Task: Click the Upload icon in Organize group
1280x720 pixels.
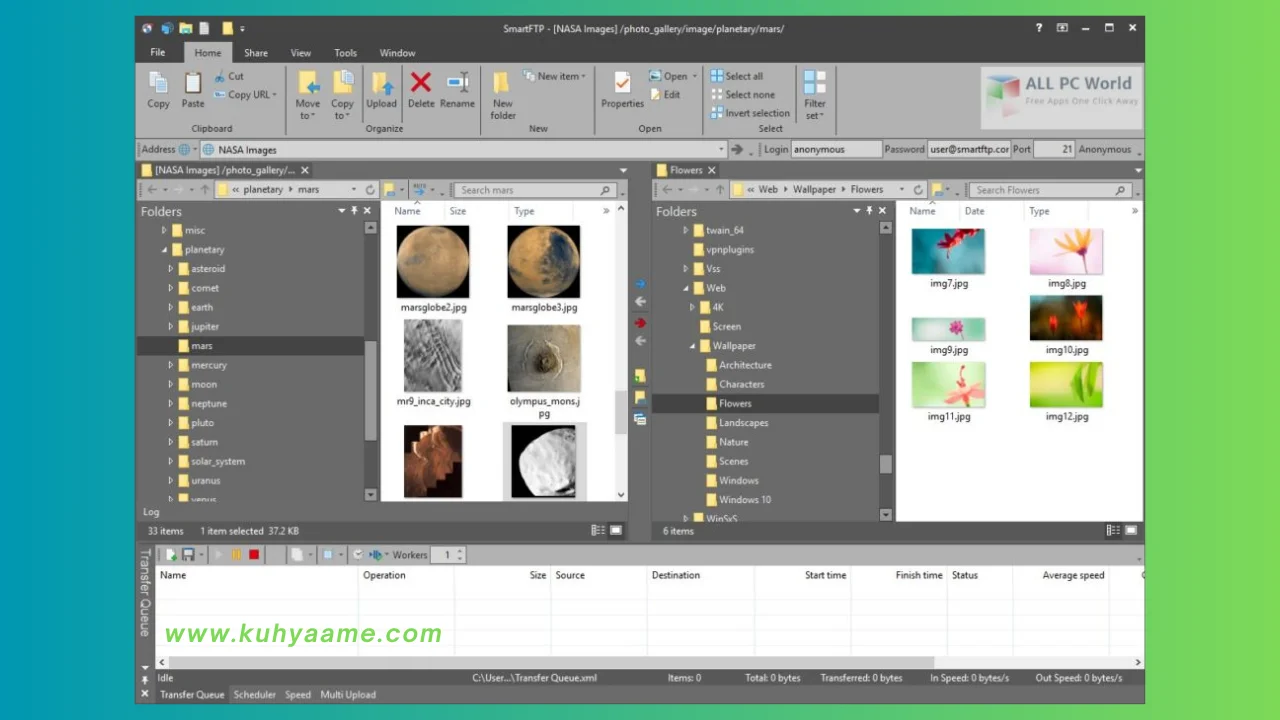Action: pyautogui.click(x=381, y=83)
